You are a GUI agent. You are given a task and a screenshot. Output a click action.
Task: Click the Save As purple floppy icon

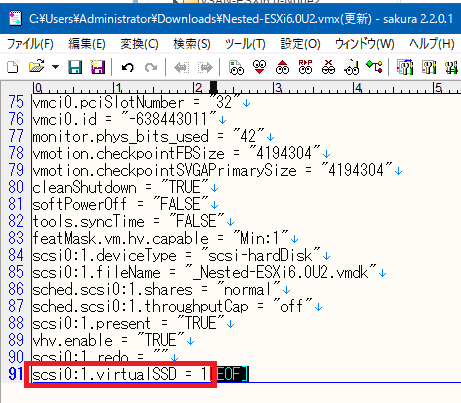(98, 67)
